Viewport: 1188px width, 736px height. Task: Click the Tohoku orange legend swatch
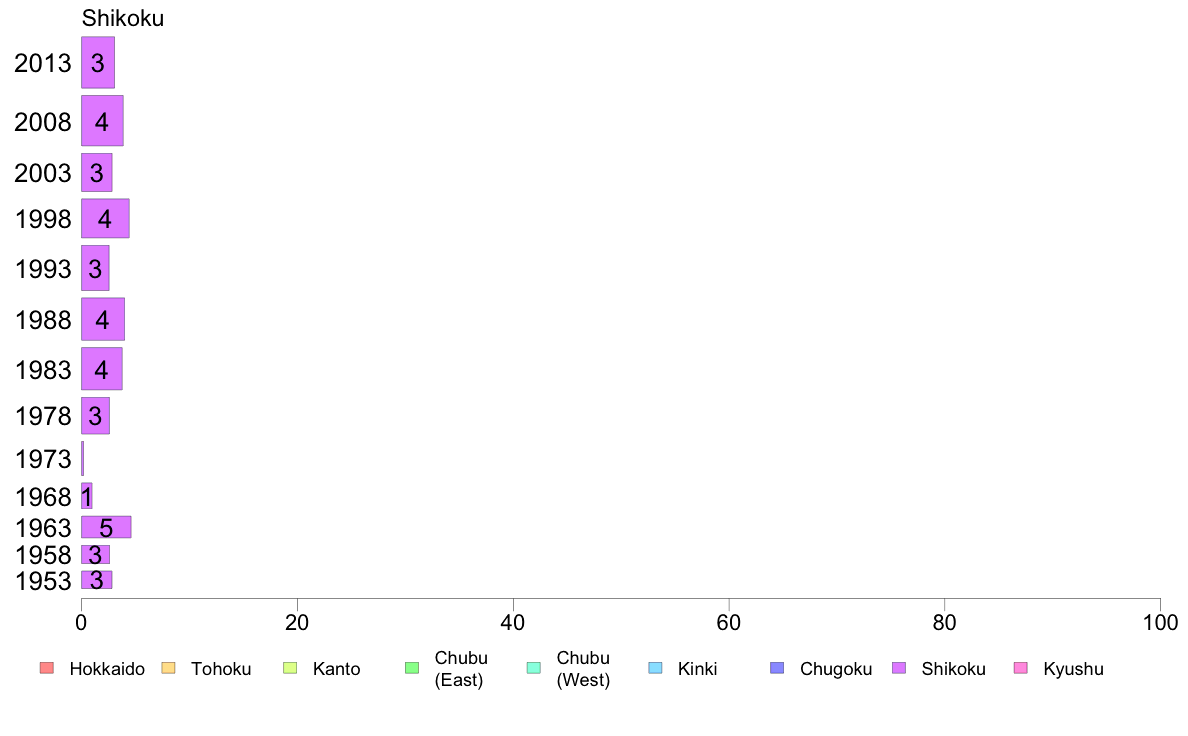coord(168,668)
